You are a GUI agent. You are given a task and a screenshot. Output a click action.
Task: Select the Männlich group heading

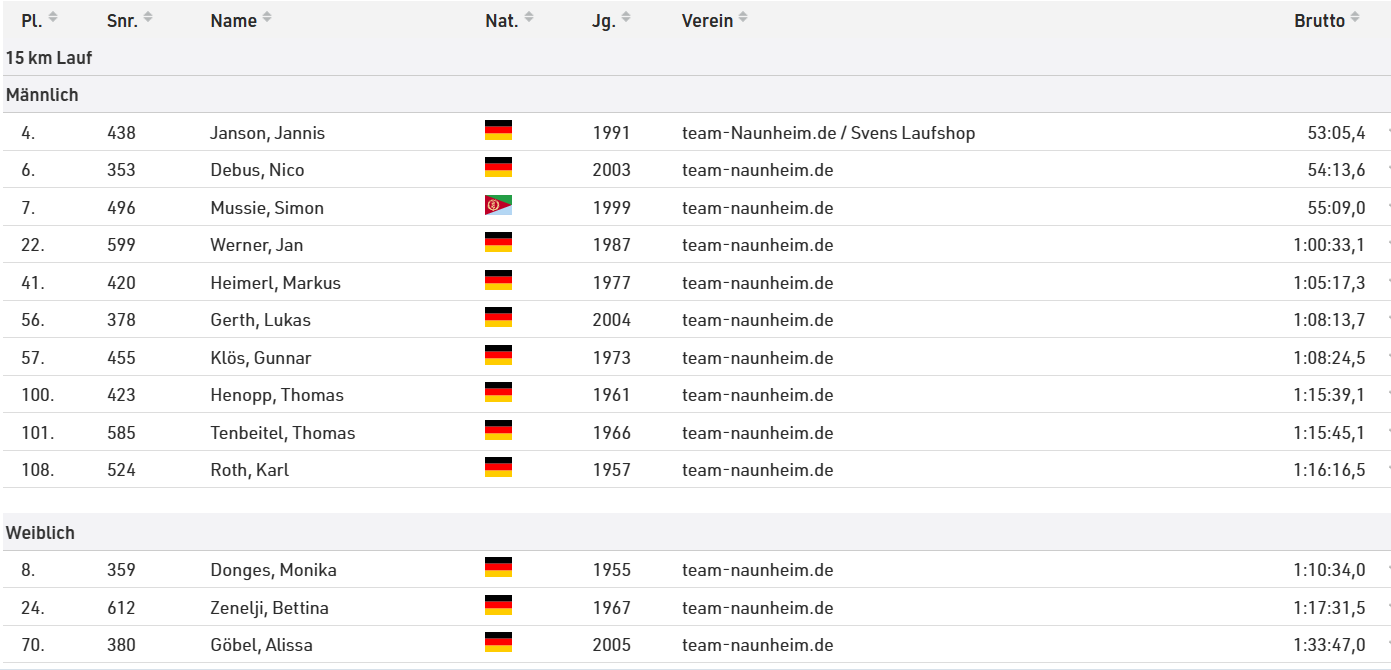(42, 95)
